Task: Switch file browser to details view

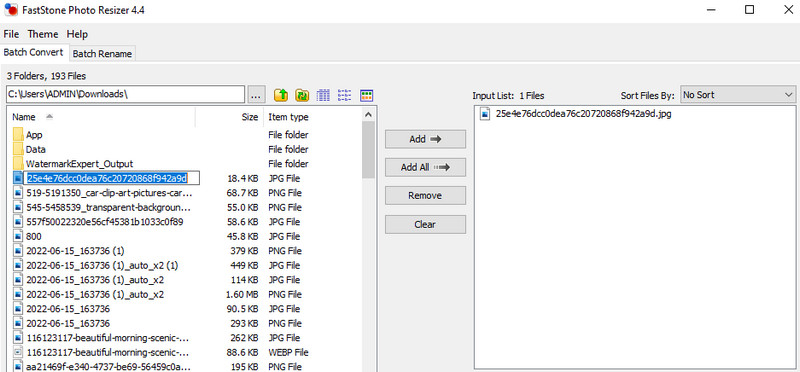Action: [323, 95]
